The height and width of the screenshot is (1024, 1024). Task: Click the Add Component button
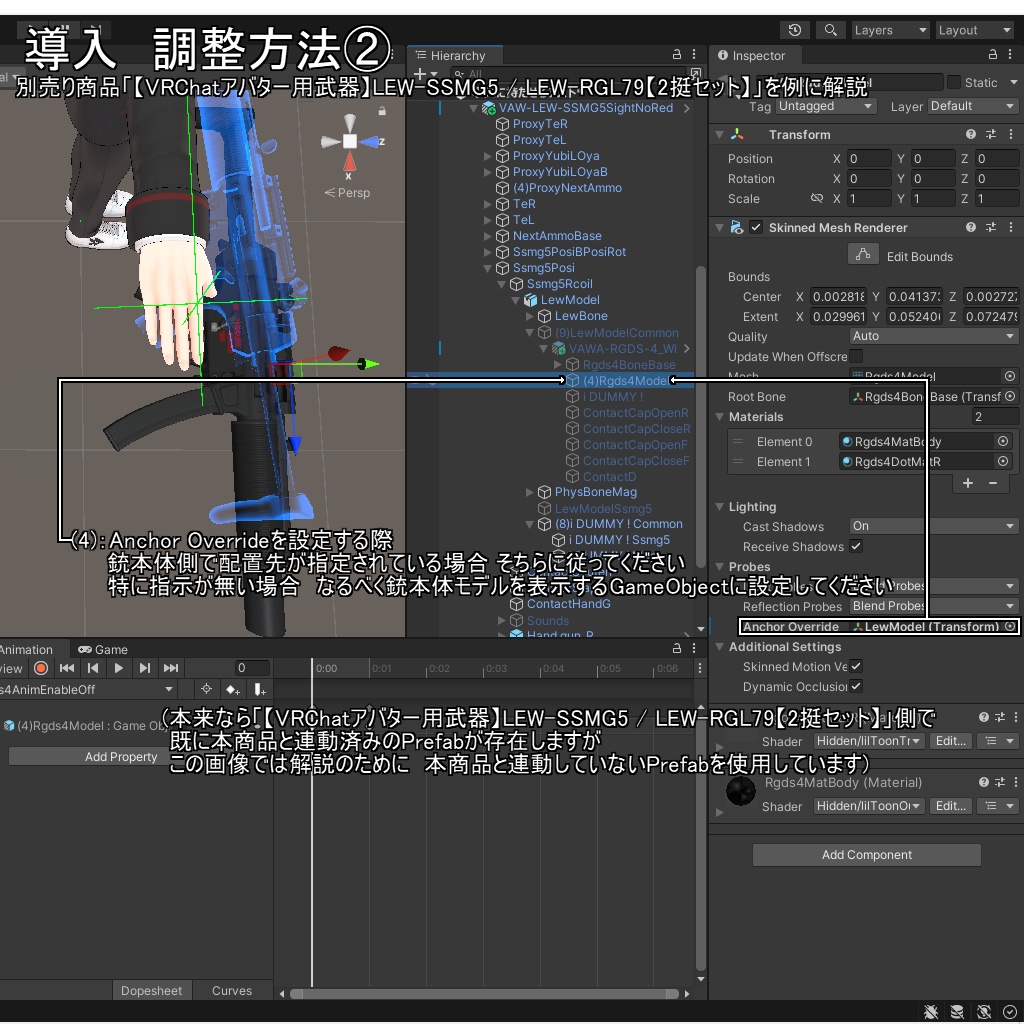pos(867,855)
